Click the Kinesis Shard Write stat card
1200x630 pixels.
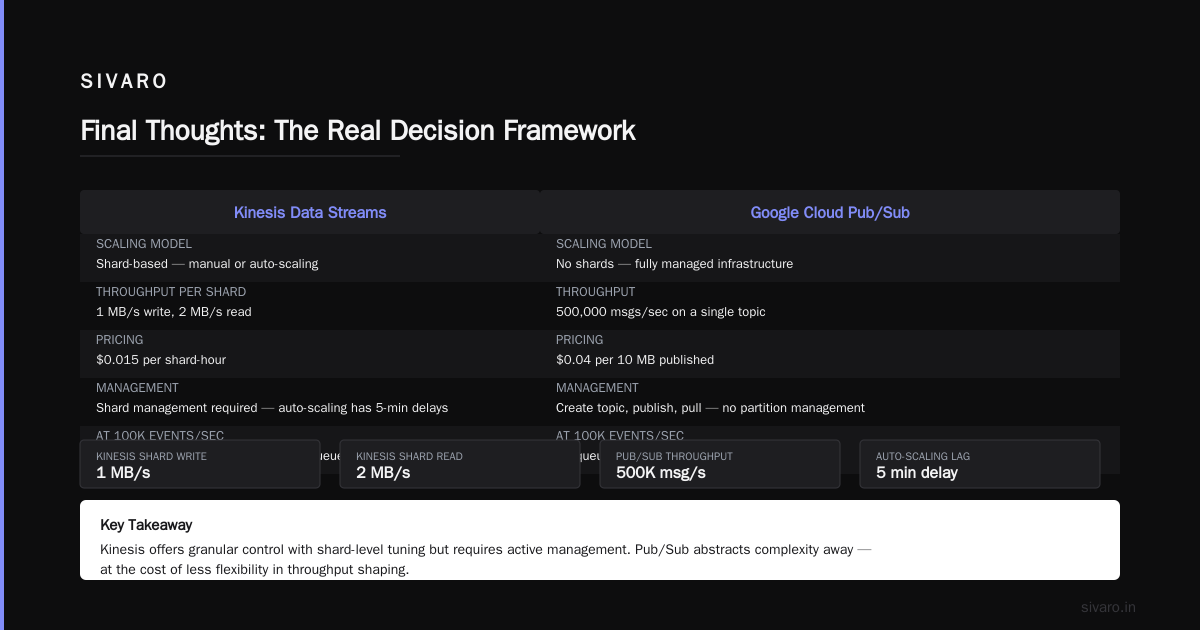click(200, 464)
